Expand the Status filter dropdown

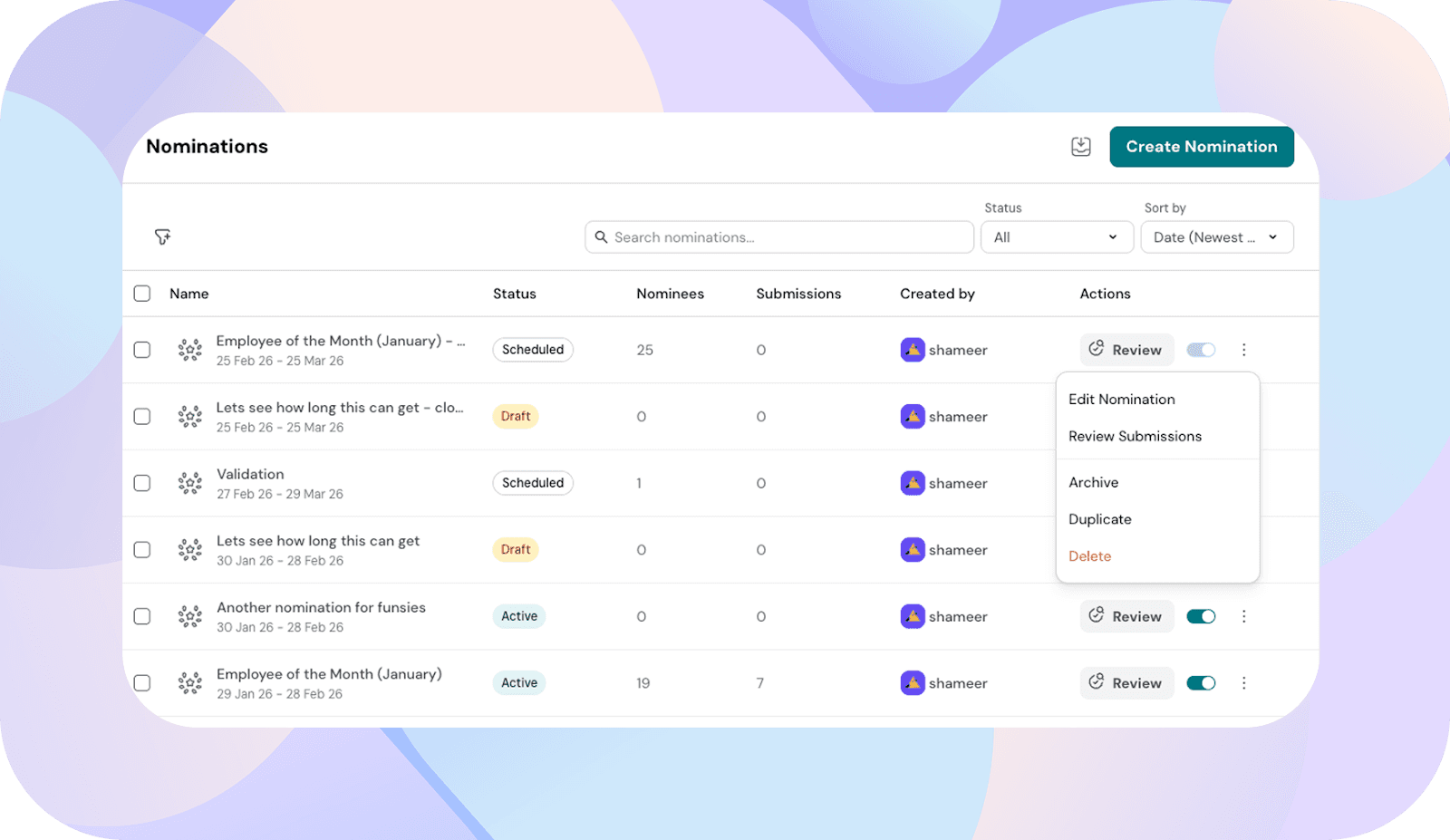1056,237
